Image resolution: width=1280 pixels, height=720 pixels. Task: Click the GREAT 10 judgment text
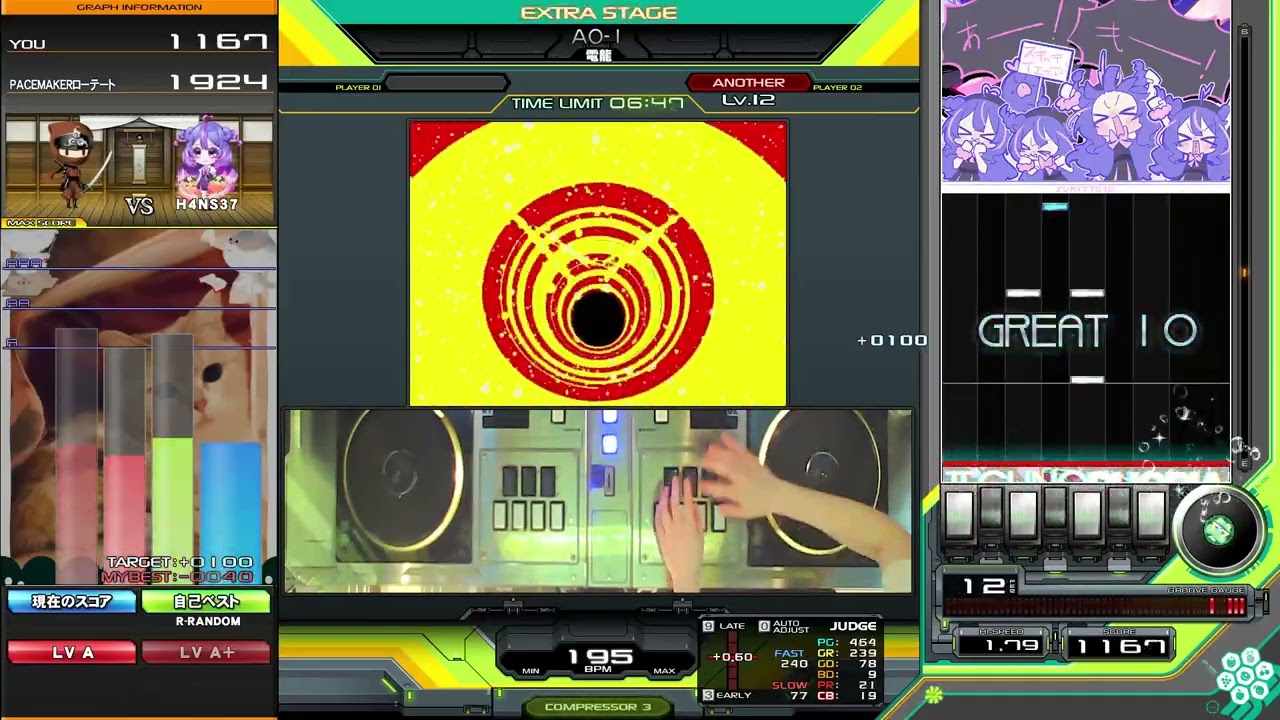(x=1087, y=331)
